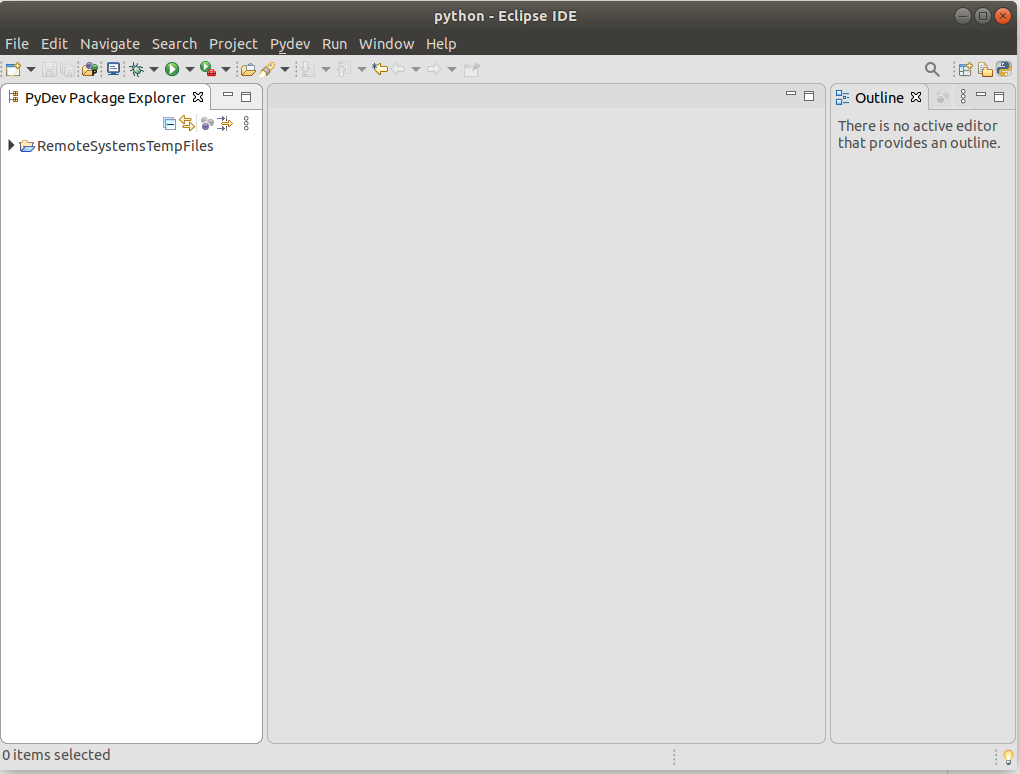
Task: Open the Window menu
Action: point(386,44)
